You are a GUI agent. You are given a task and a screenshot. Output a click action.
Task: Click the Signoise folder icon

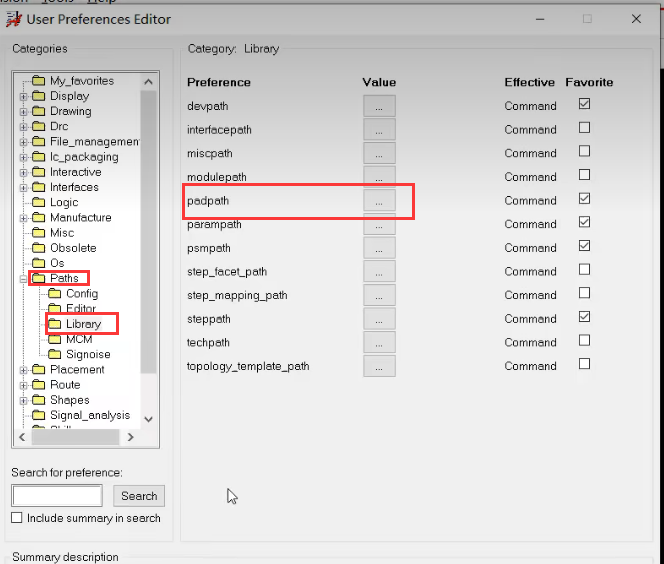click(55, 354)
